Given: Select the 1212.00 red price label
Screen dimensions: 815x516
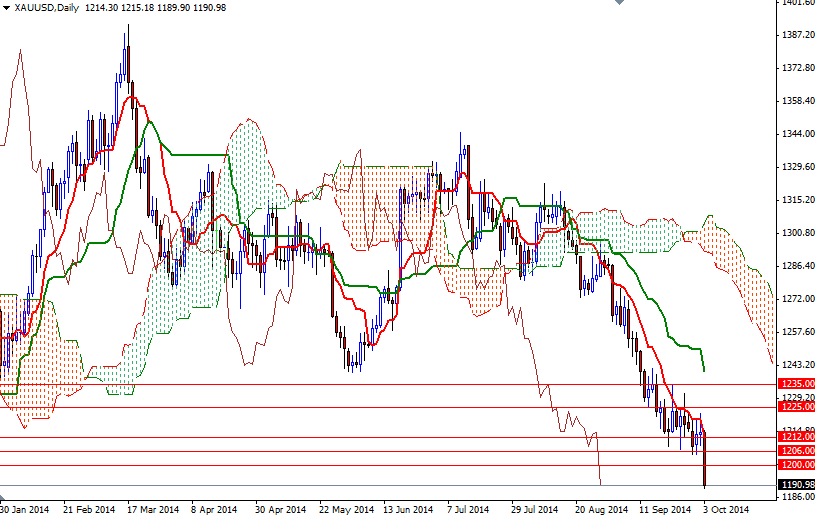Looking at the screenshot, I should [795, 437].
